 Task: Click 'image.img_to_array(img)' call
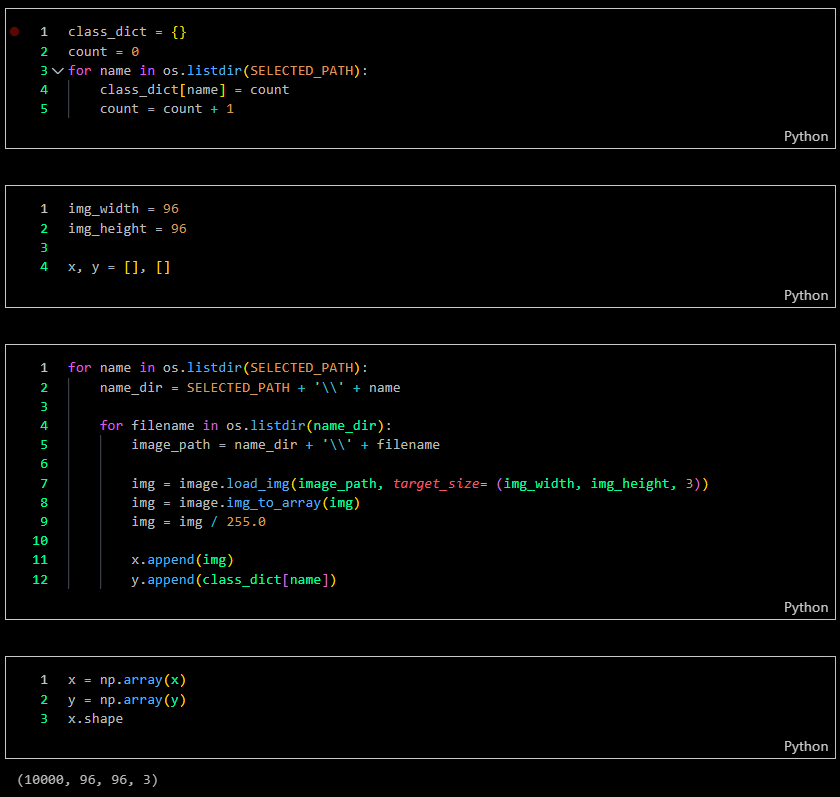(269, 503)
